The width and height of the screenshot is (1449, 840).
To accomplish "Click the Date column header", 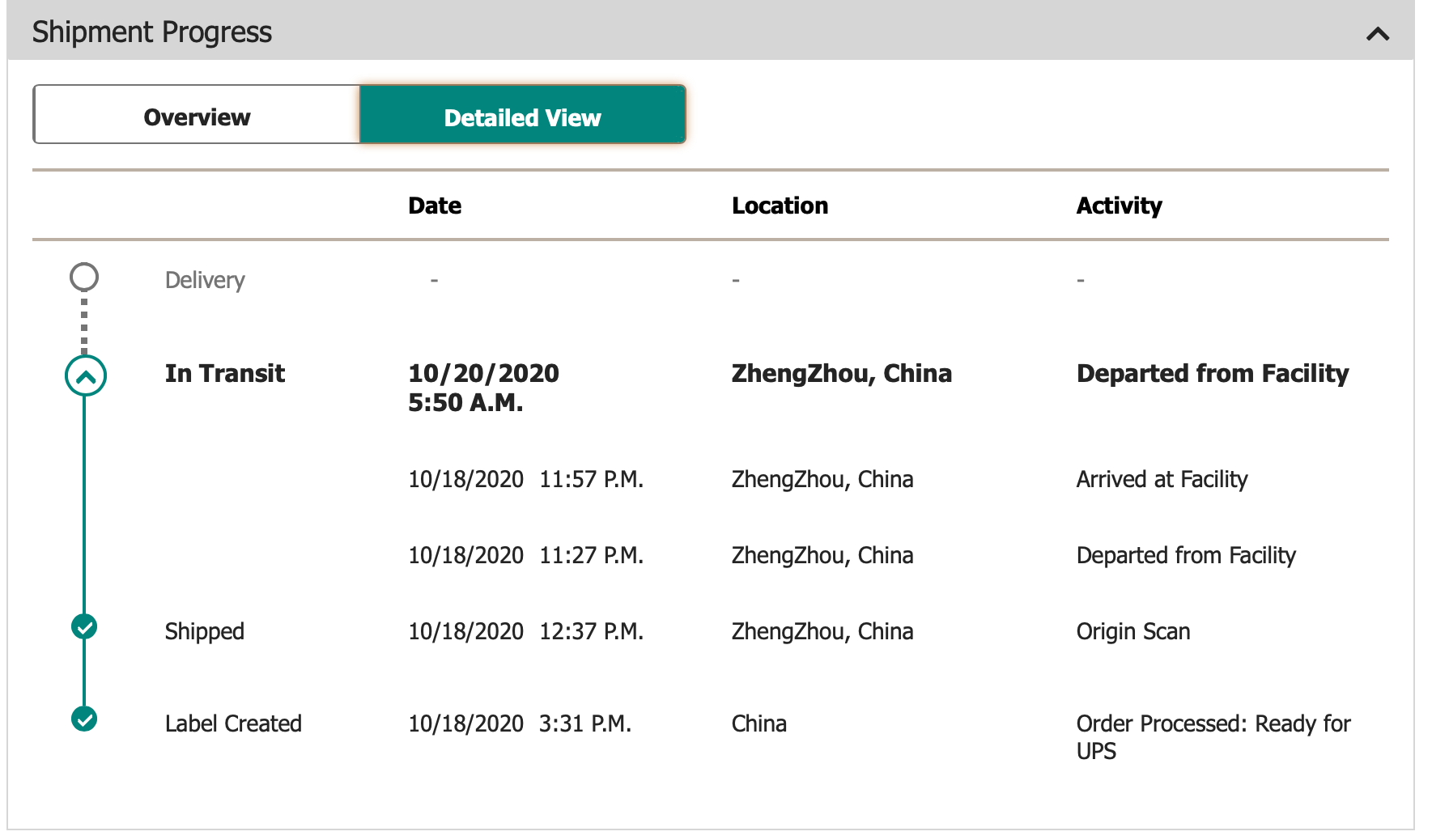I will point(435,206).
